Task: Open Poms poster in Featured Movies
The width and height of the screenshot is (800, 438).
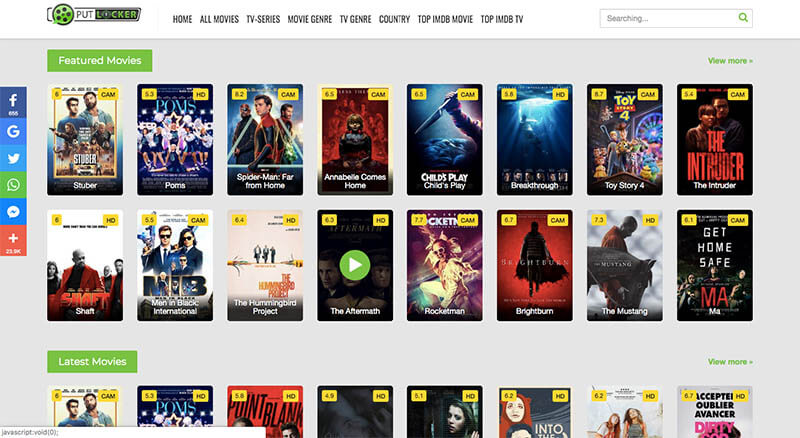Action: [x=175, y=139]
